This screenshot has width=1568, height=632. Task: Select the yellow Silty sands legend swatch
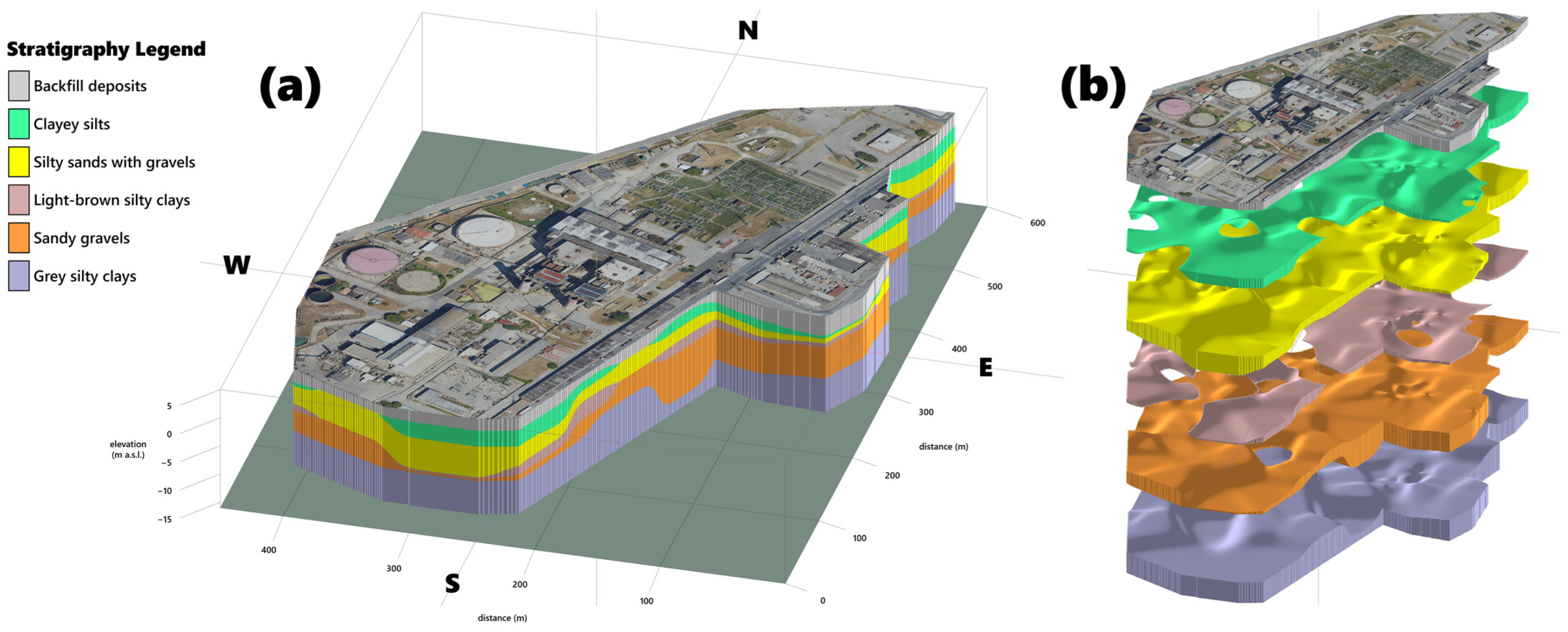pyautogui.click(x=19, y=162)
